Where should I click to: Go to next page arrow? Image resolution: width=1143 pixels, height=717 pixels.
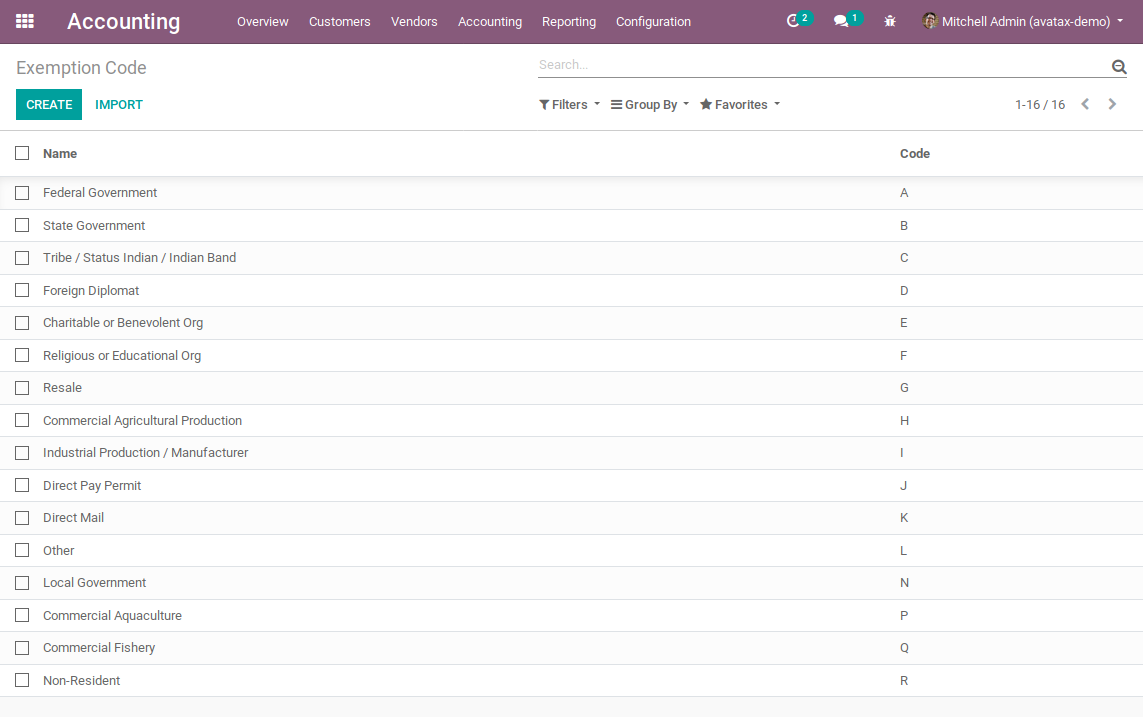click(1112, 104)
